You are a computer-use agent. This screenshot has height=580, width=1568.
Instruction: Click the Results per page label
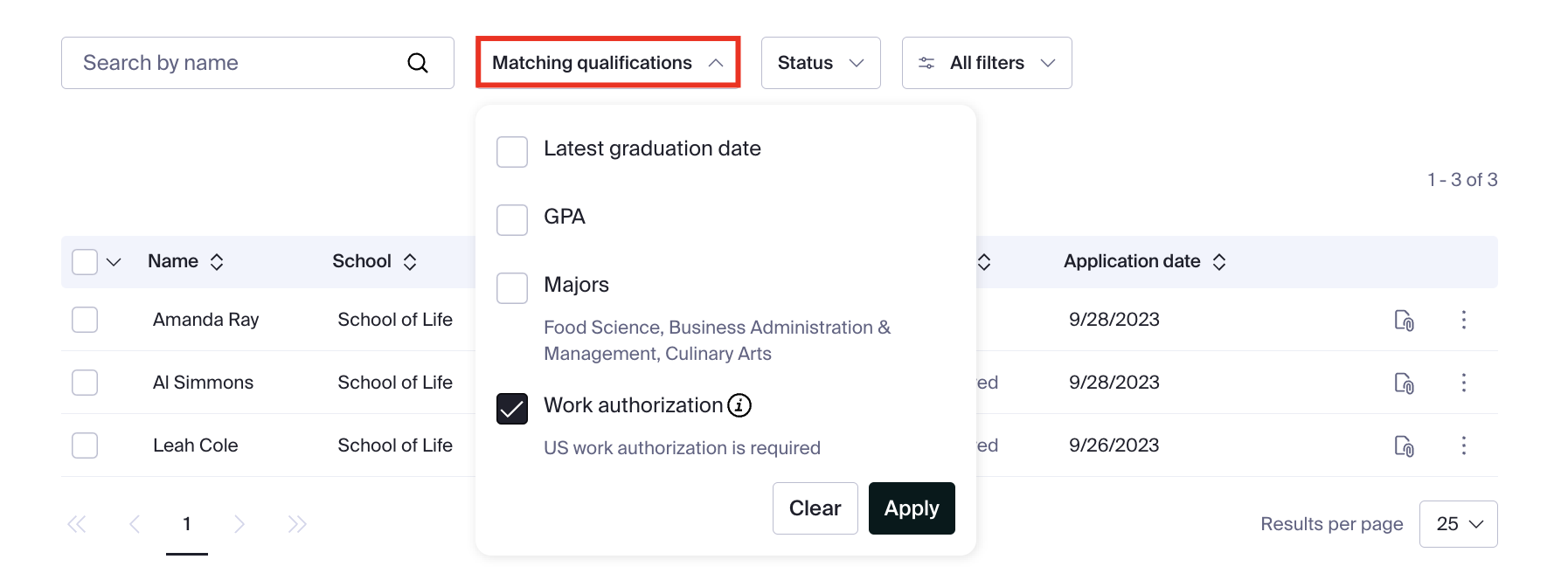point(1331,524)
